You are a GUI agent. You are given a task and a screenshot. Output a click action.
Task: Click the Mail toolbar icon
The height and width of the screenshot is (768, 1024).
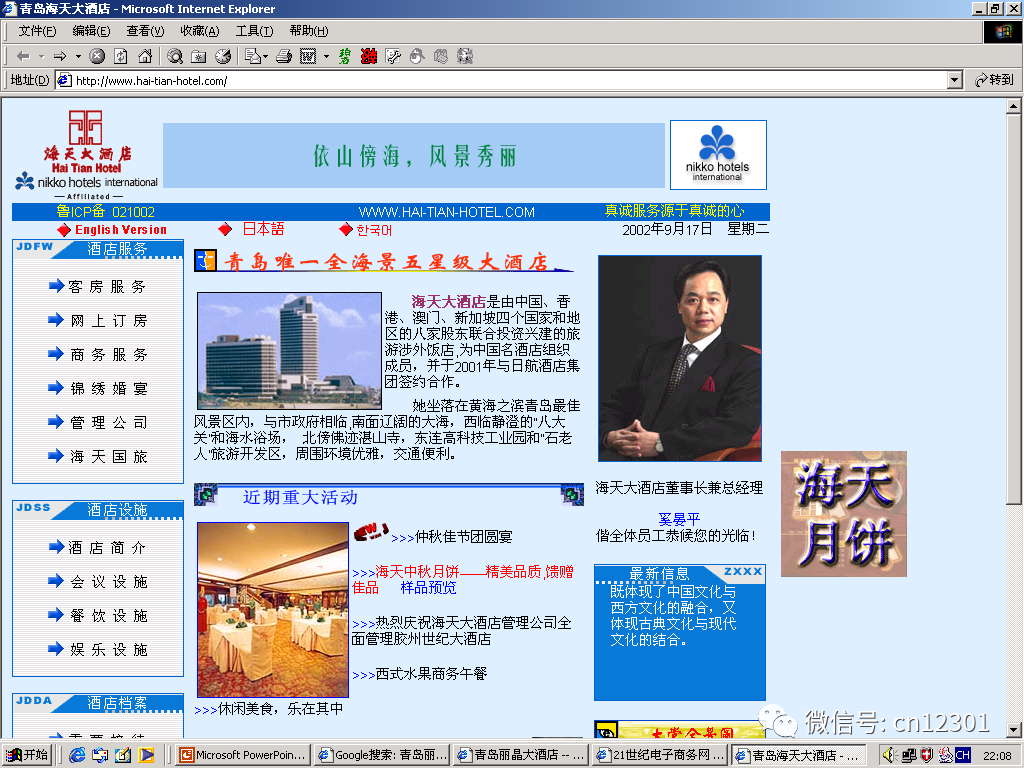(x=252, y=57)
